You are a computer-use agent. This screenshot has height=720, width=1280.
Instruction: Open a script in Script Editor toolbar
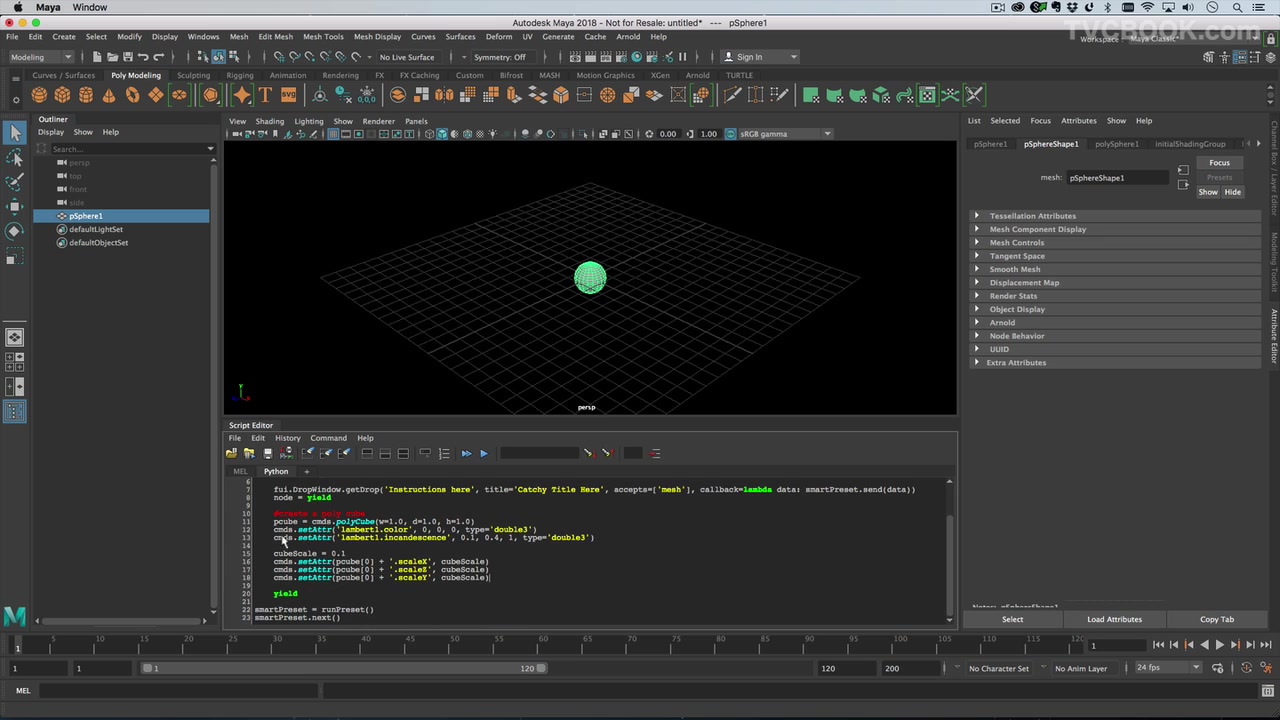231,453
